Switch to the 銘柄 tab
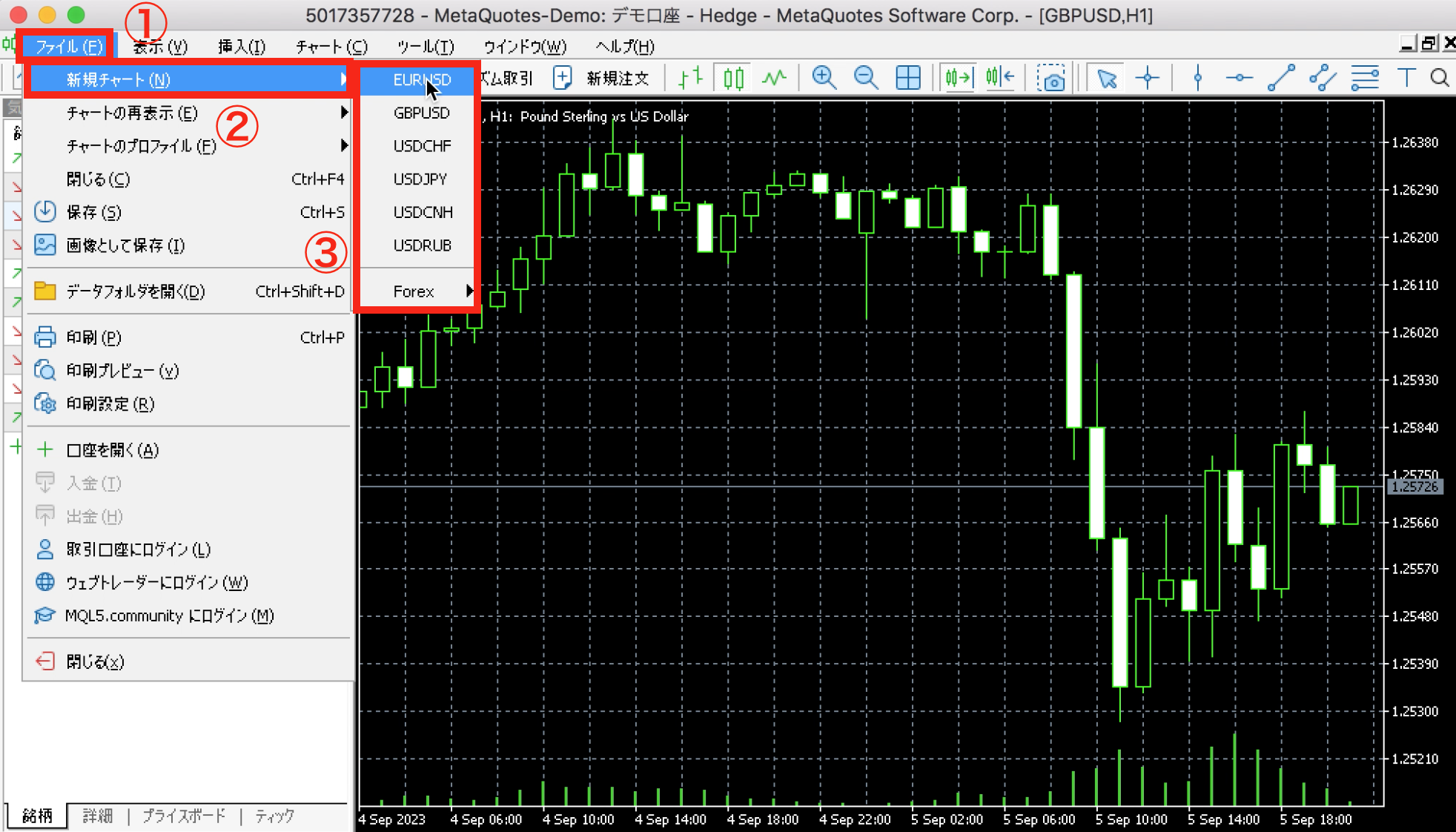 coord(37,816)
